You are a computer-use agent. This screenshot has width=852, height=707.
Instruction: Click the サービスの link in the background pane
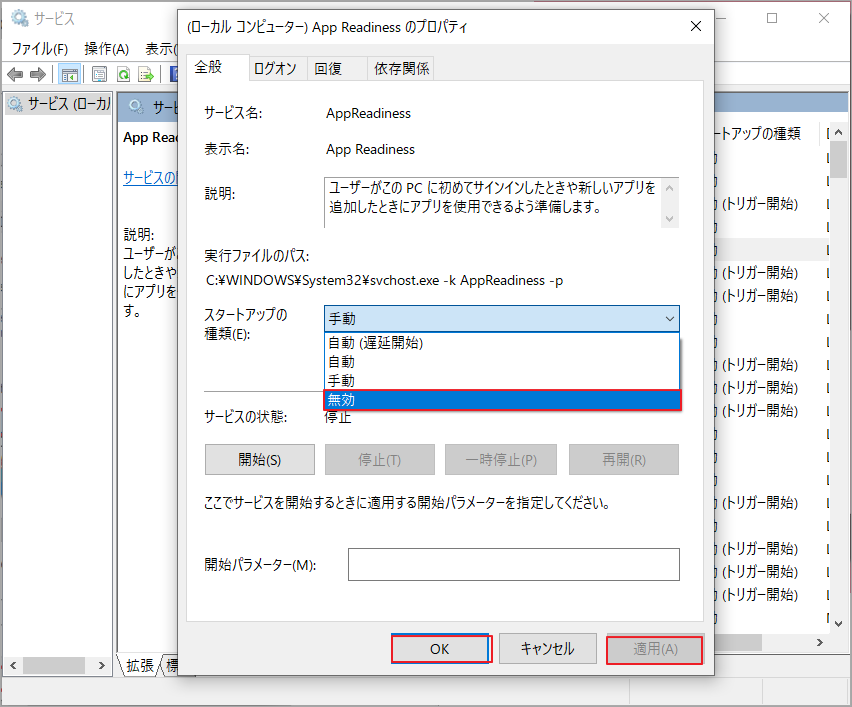point(150,177)
